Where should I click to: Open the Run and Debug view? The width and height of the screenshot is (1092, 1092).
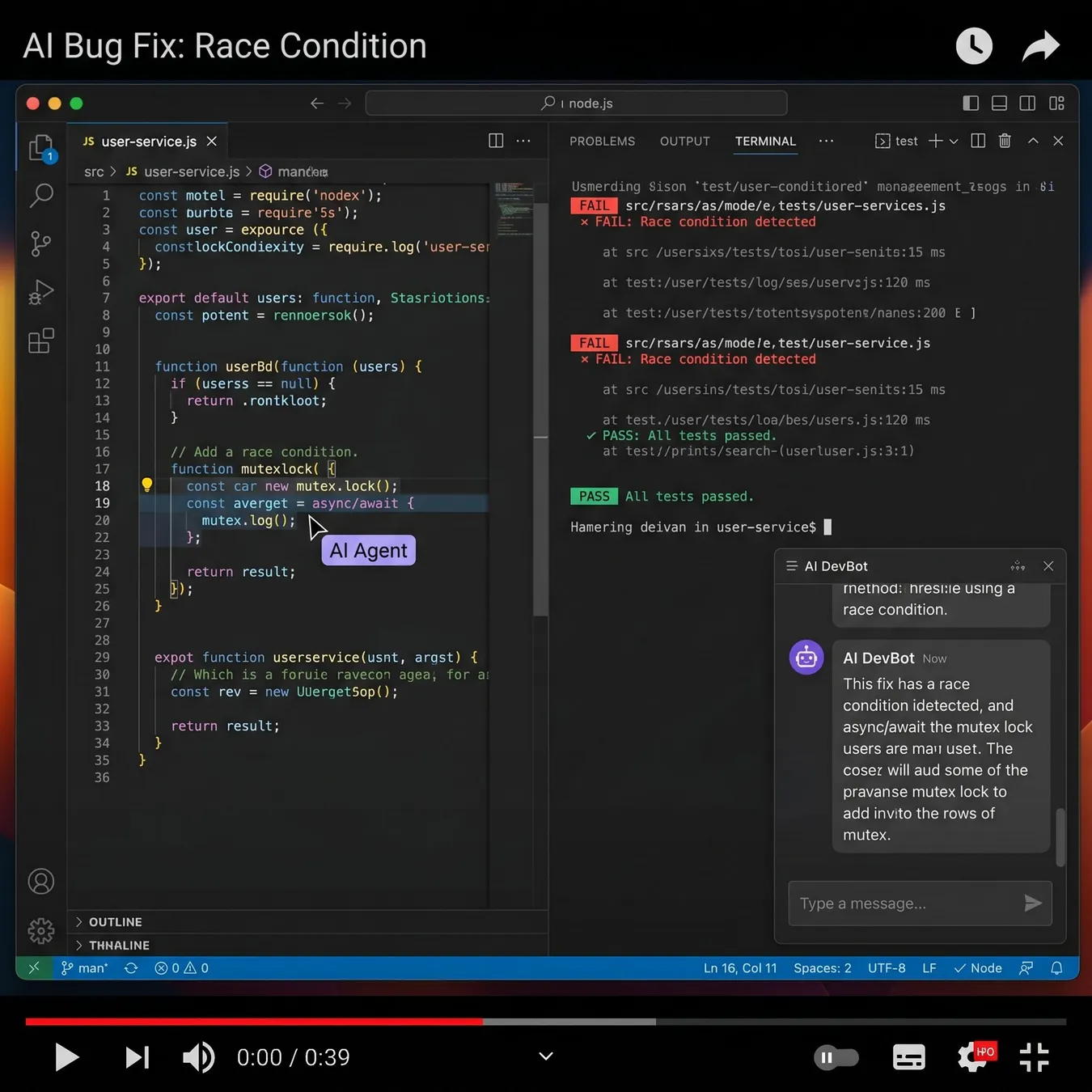pyautogui.click(x=40, y=292)
